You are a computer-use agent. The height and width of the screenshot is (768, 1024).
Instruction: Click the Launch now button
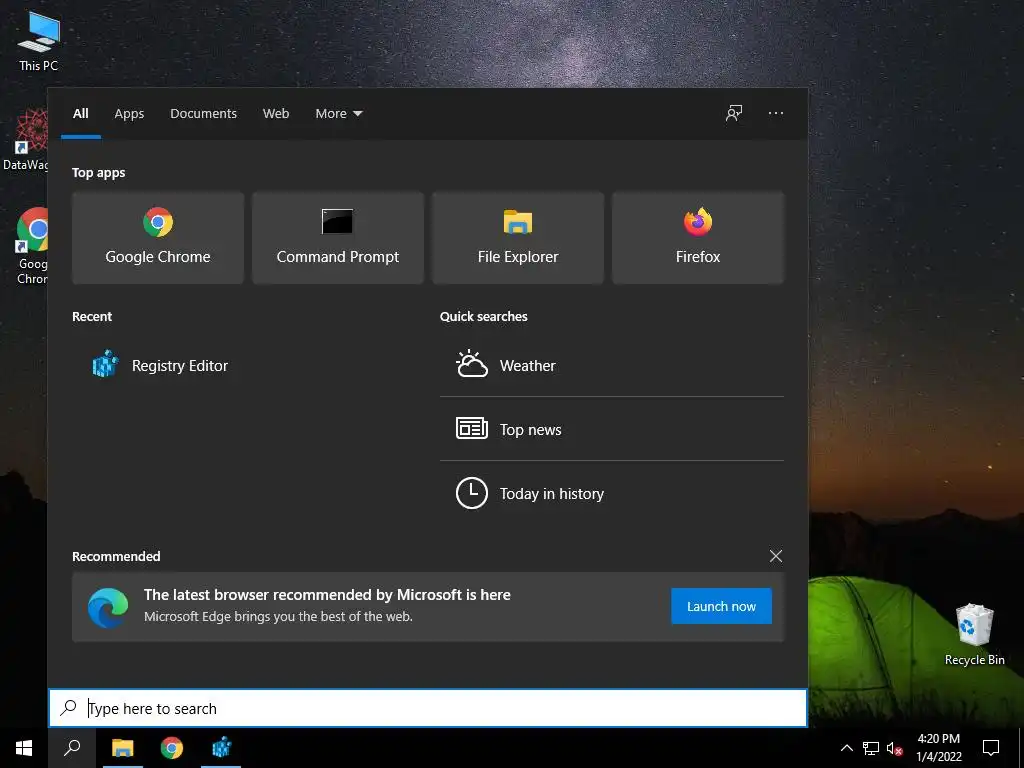pyautogui.click(x=721, y=606)
